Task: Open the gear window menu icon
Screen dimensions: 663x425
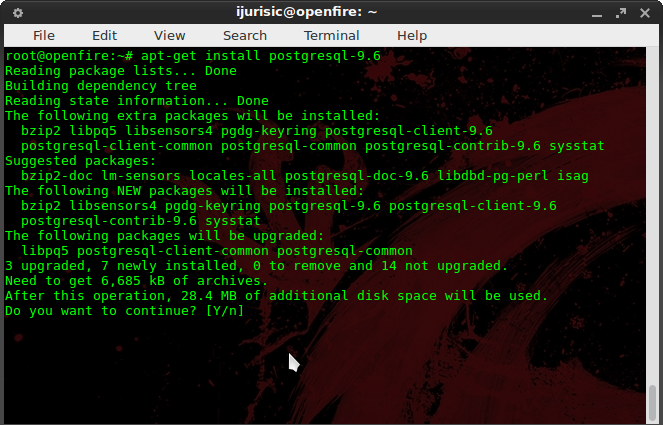Action: 18,13
